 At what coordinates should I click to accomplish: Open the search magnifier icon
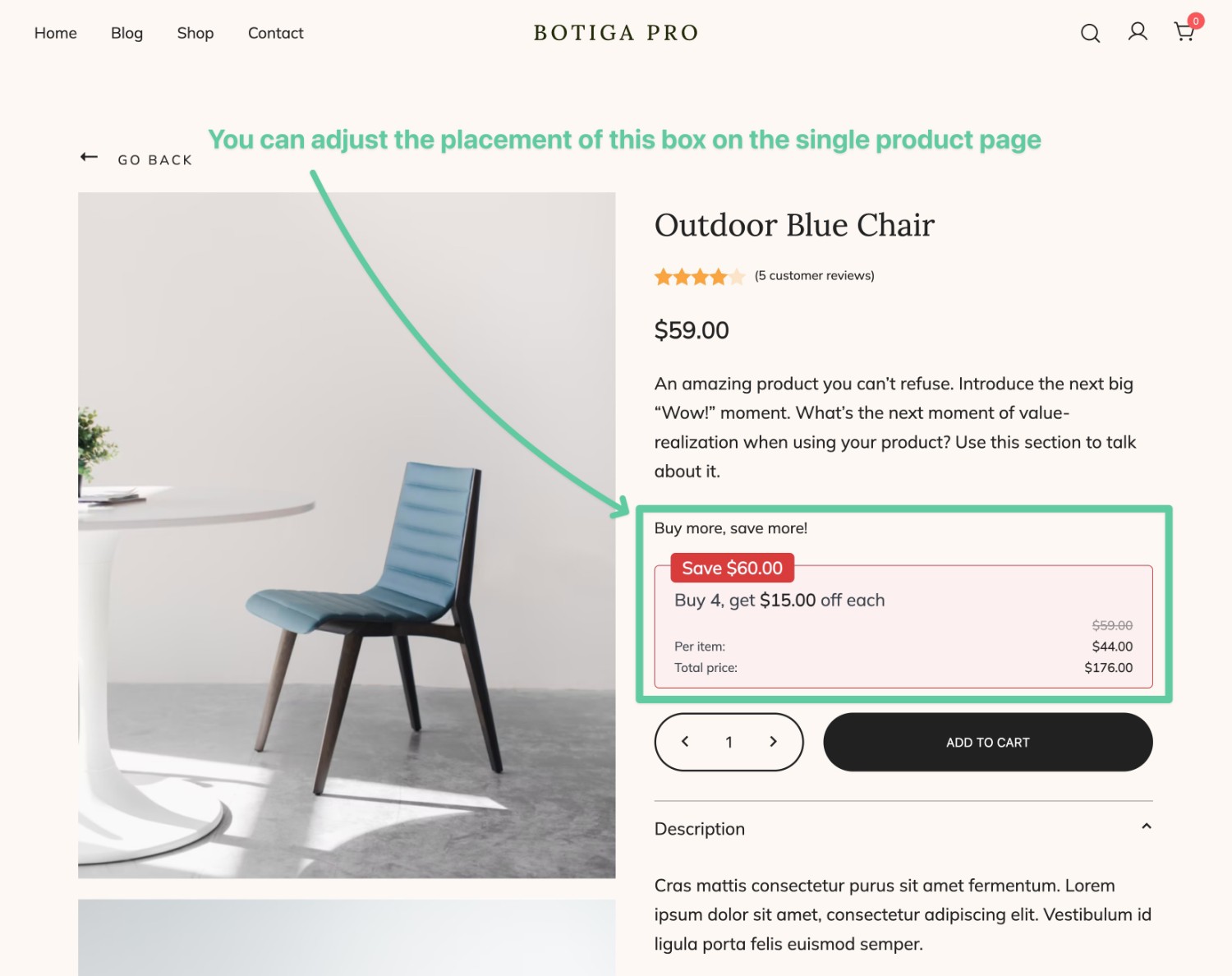[x=1090, y=33]
